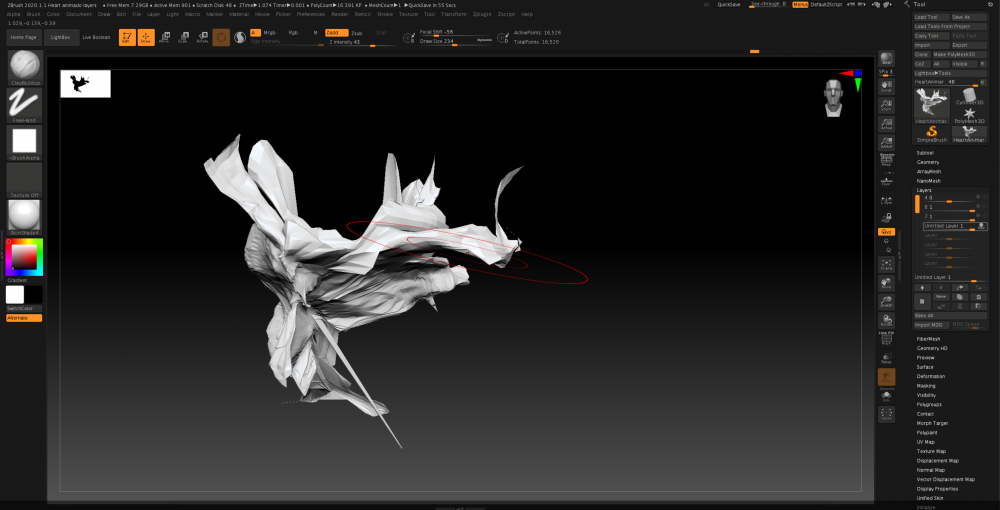Image resolution: width=1000 pixels, height=510 pixels.
Task: Activate the Edit mode button
Action: (x=127, y=38)
